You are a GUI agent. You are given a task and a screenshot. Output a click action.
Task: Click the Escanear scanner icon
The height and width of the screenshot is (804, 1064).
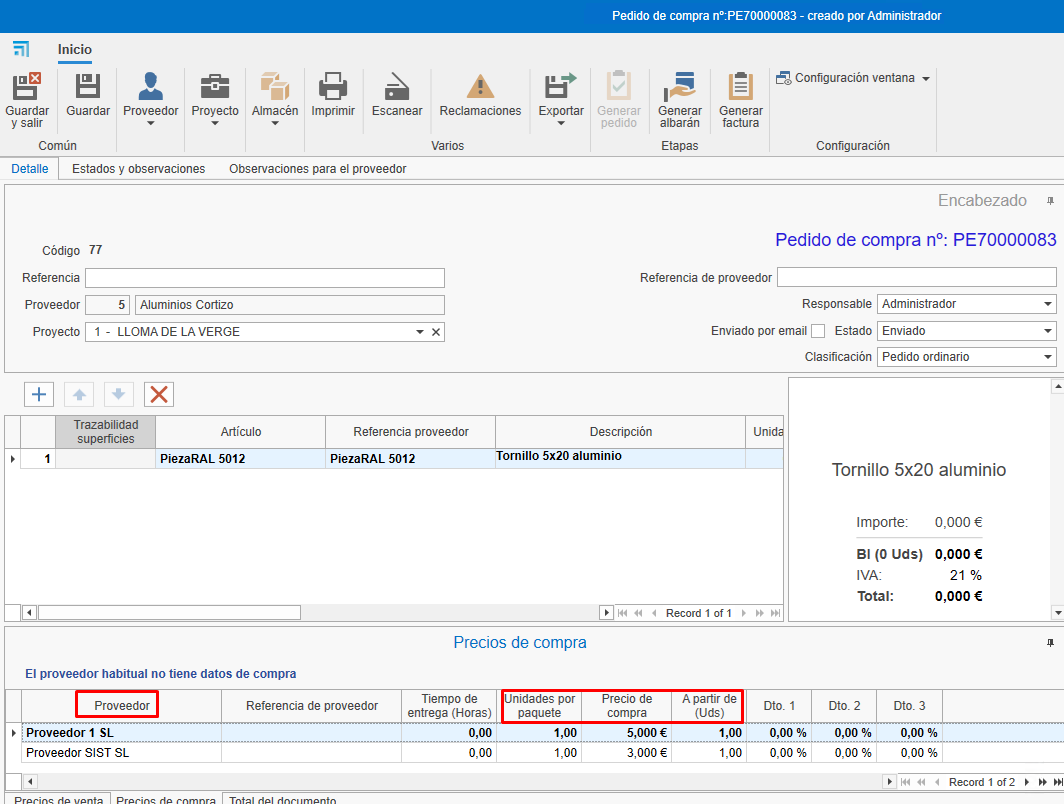(x=396, y=87)
